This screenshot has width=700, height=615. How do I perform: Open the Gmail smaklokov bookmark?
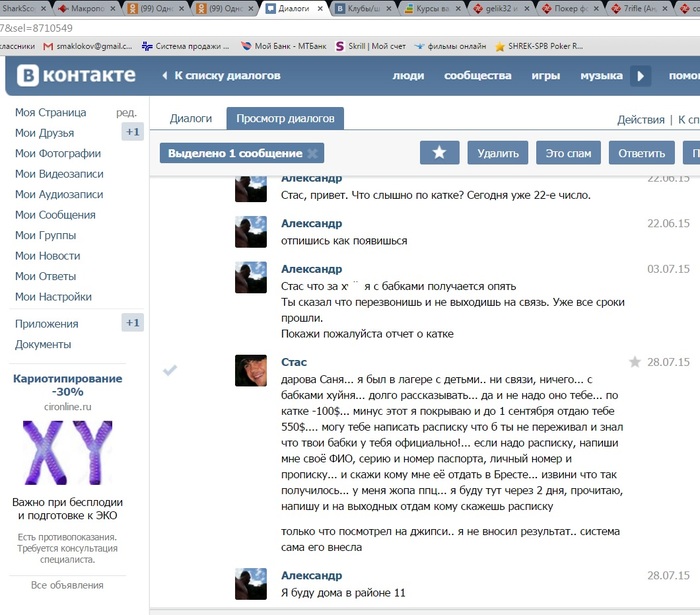88,46
